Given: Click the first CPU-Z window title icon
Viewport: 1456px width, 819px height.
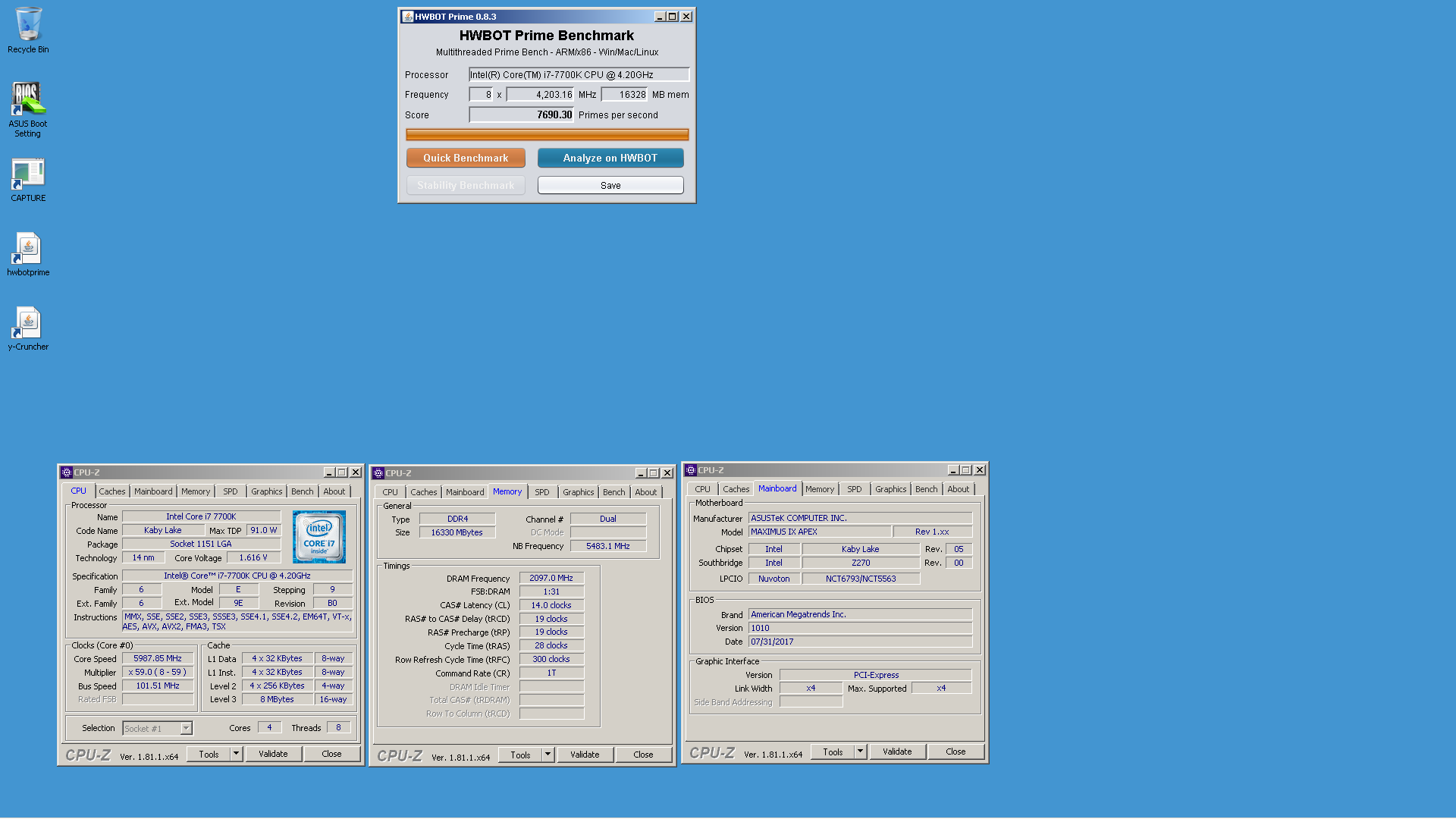Looking at the screenshot, I should [x=67, y=472].
